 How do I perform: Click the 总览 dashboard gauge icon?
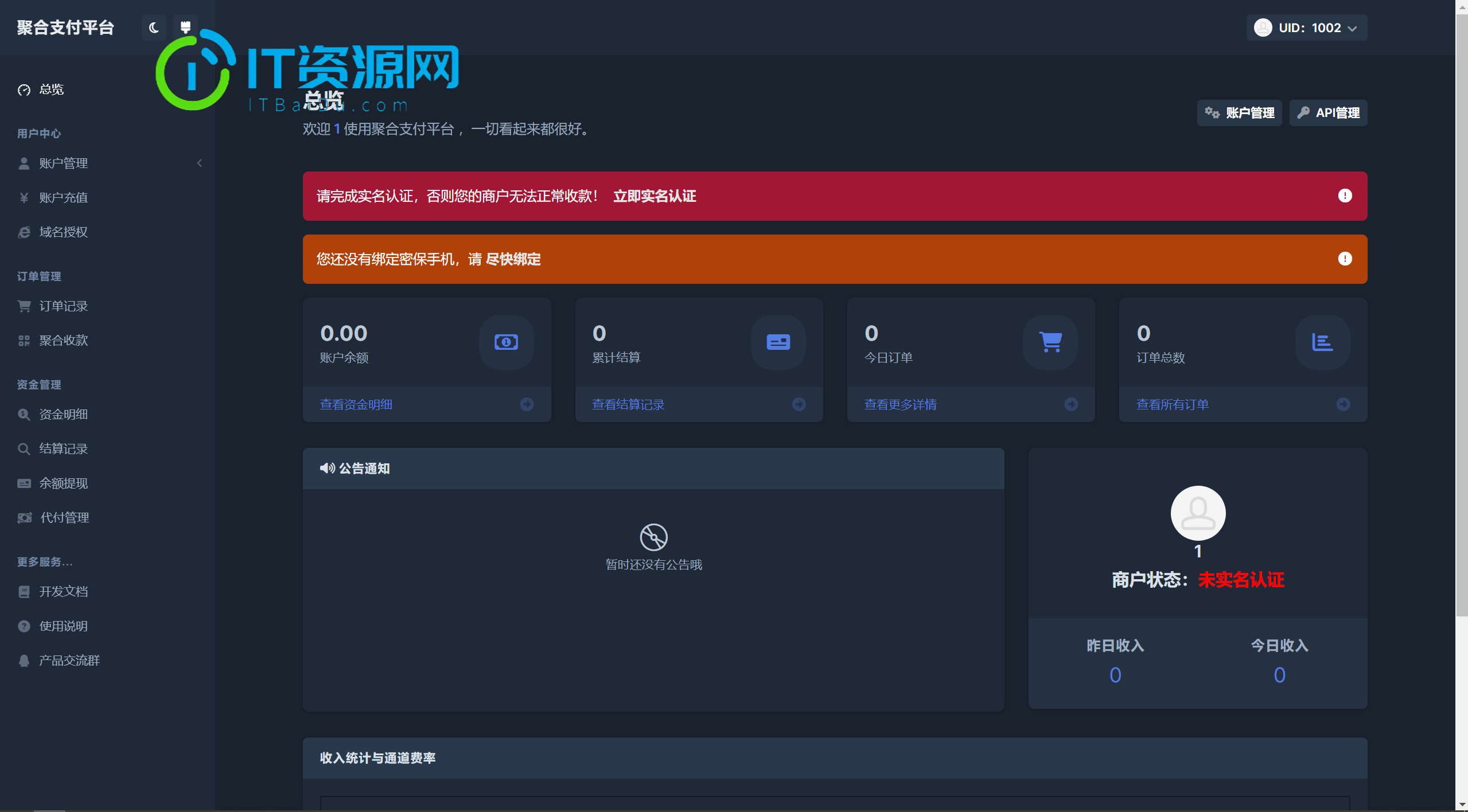click(24, 90)
